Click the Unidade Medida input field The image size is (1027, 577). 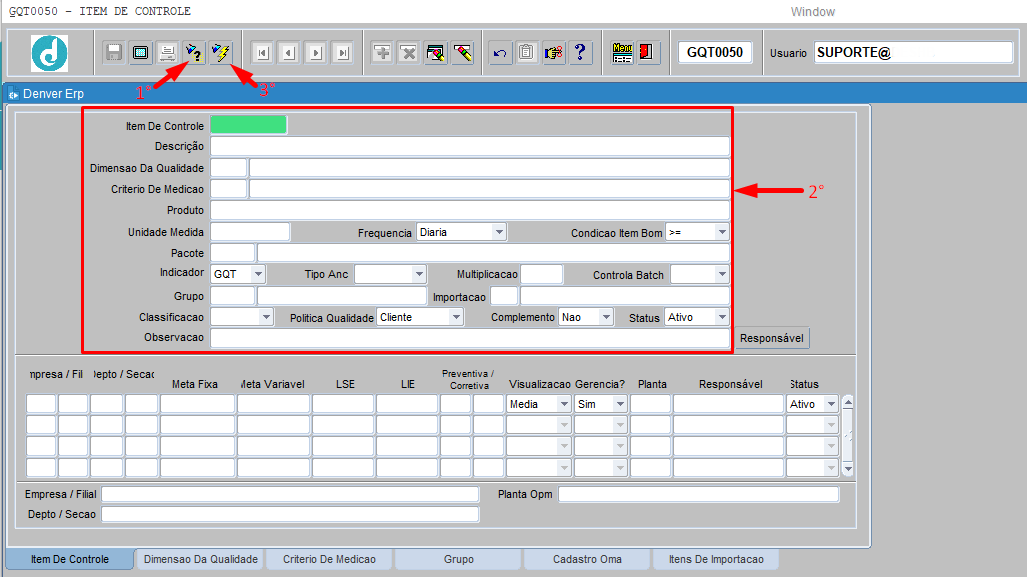250,232
